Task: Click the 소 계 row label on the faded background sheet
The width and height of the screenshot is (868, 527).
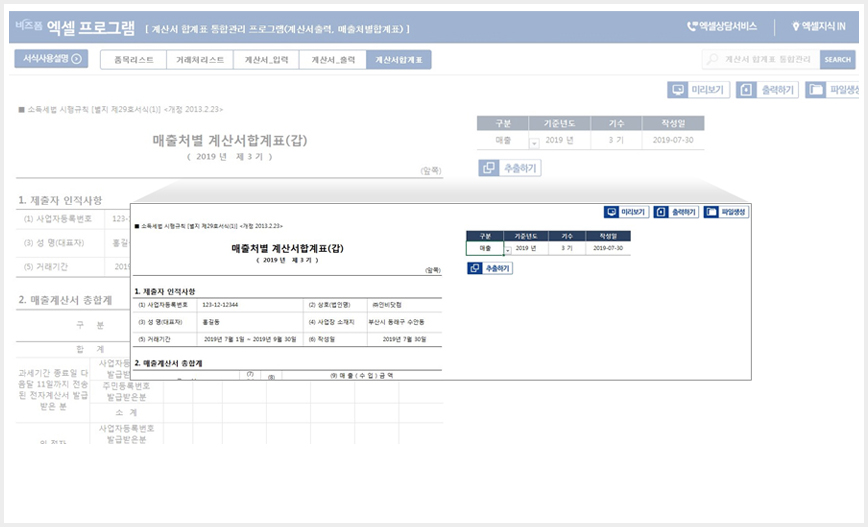Action: [126, 412]
